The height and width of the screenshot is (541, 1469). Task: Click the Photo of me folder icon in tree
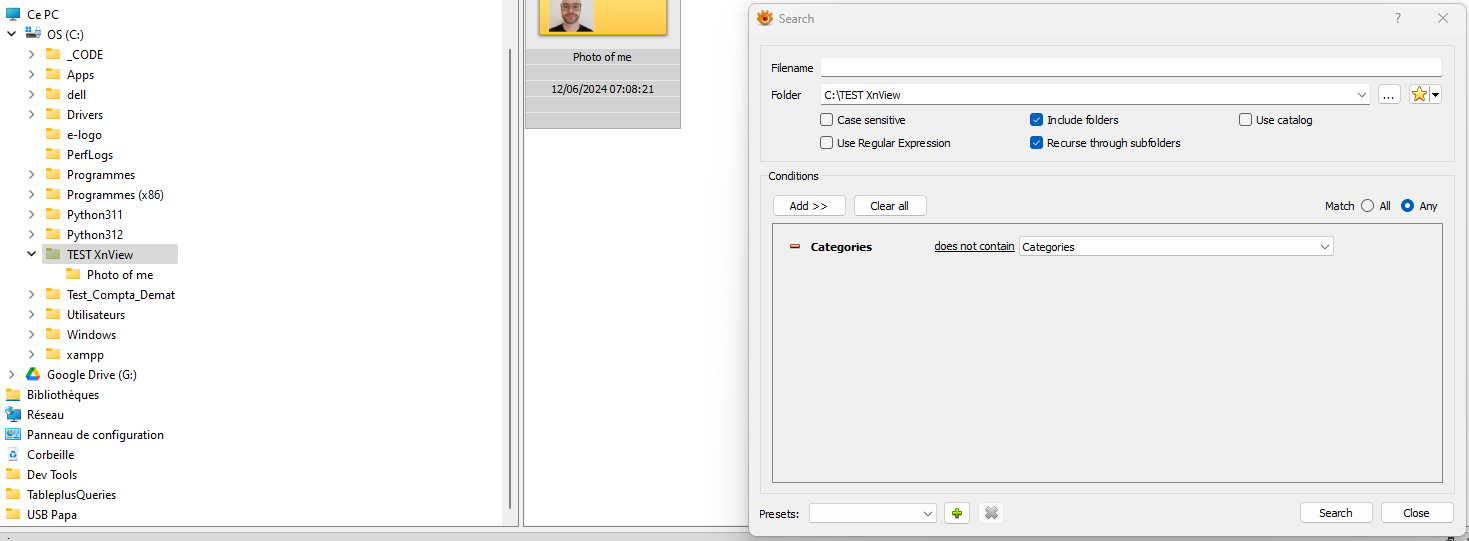[x=73, y=274]
